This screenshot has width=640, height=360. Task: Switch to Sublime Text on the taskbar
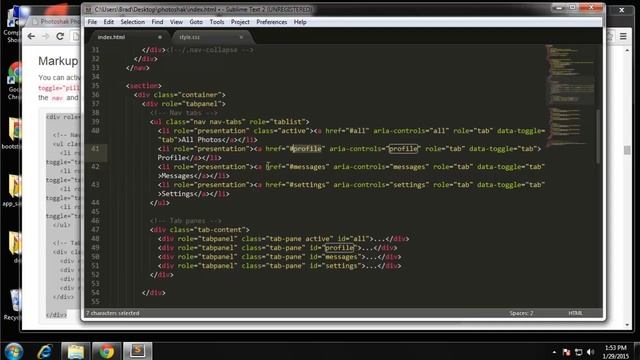[x=138, y=351]
